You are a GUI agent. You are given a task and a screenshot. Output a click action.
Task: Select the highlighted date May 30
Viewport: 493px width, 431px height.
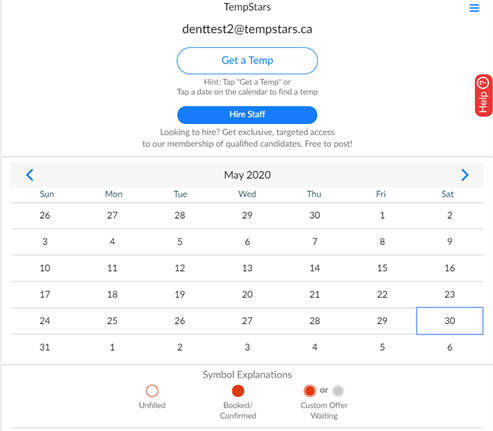click(450, 321)
